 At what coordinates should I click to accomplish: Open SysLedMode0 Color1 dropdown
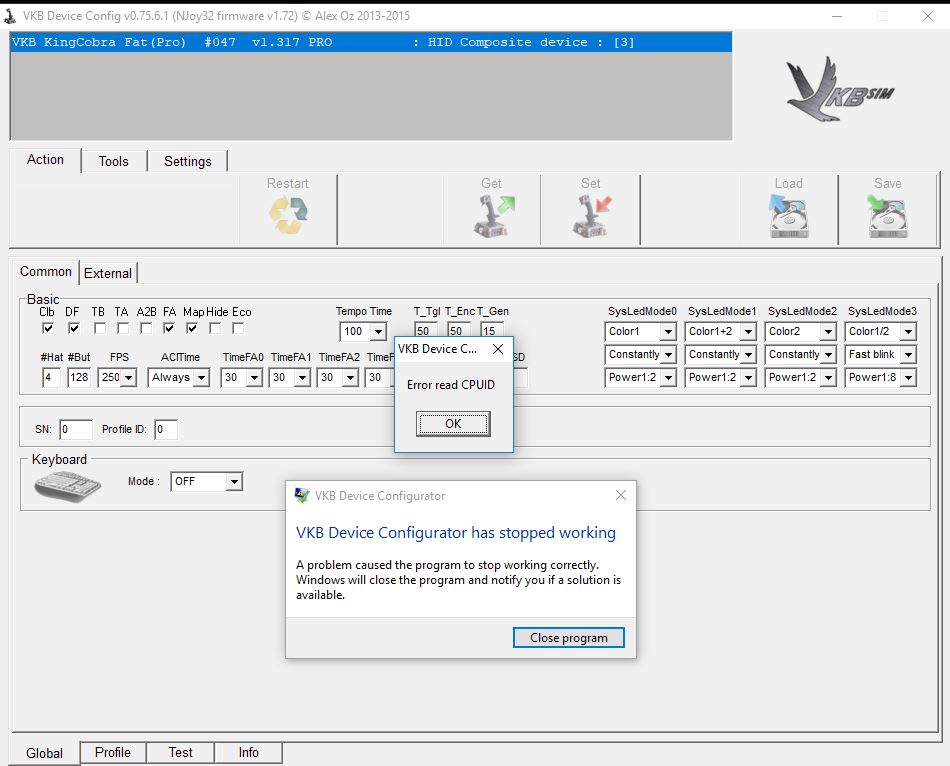pyautogui.click(x=667, y=332)
